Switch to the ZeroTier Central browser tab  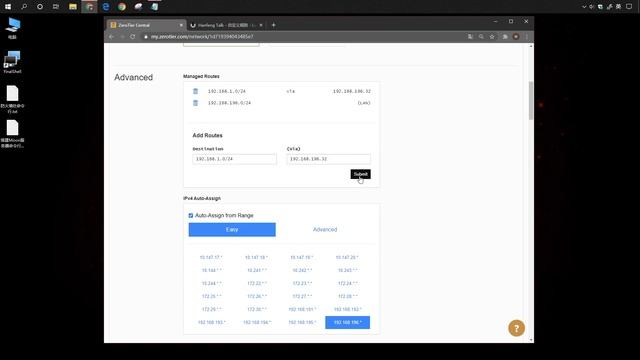coord(146,25)
